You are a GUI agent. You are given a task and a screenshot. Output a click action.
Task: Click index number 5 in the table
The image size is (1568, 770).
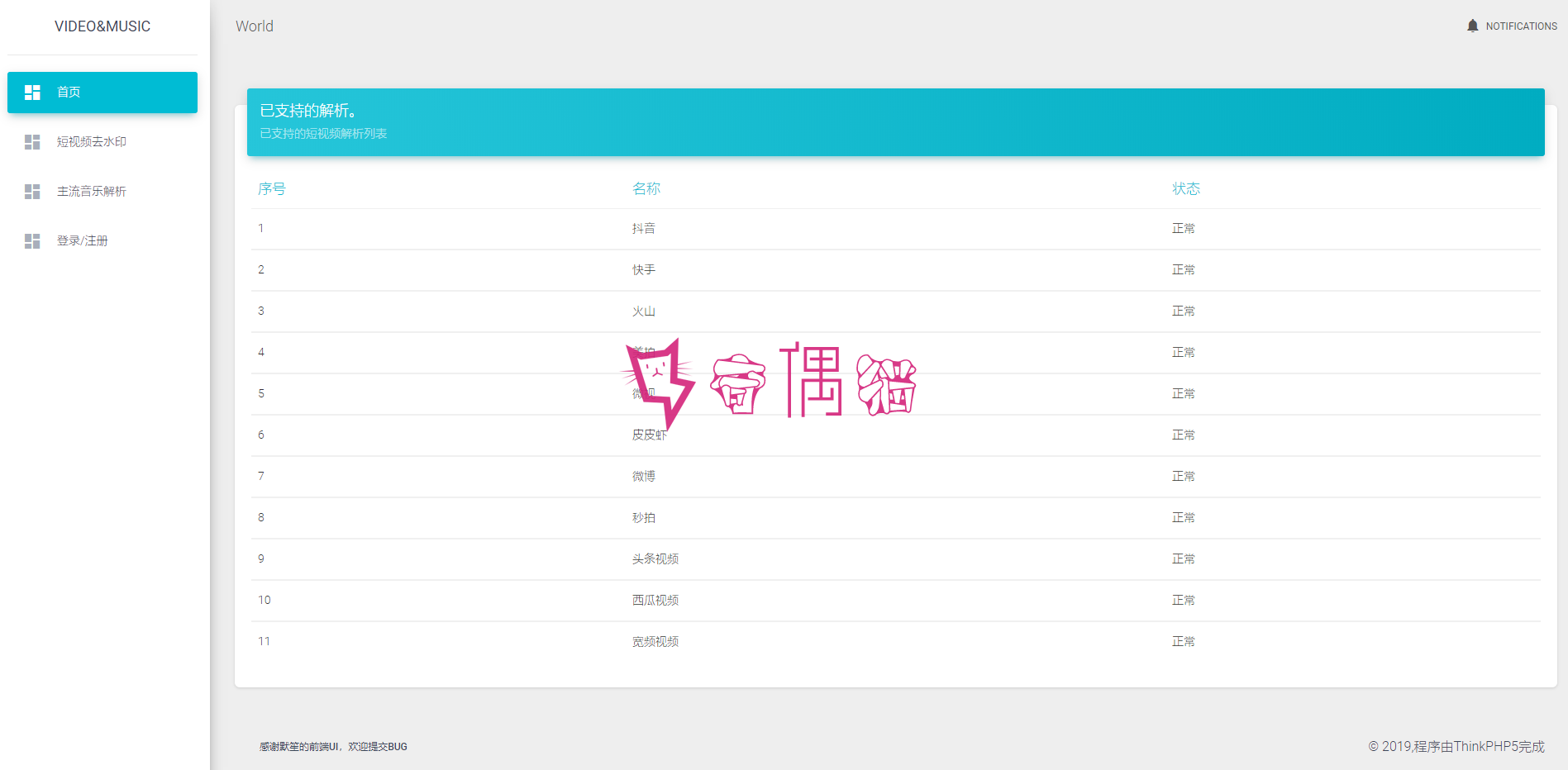tap(261, 394)
